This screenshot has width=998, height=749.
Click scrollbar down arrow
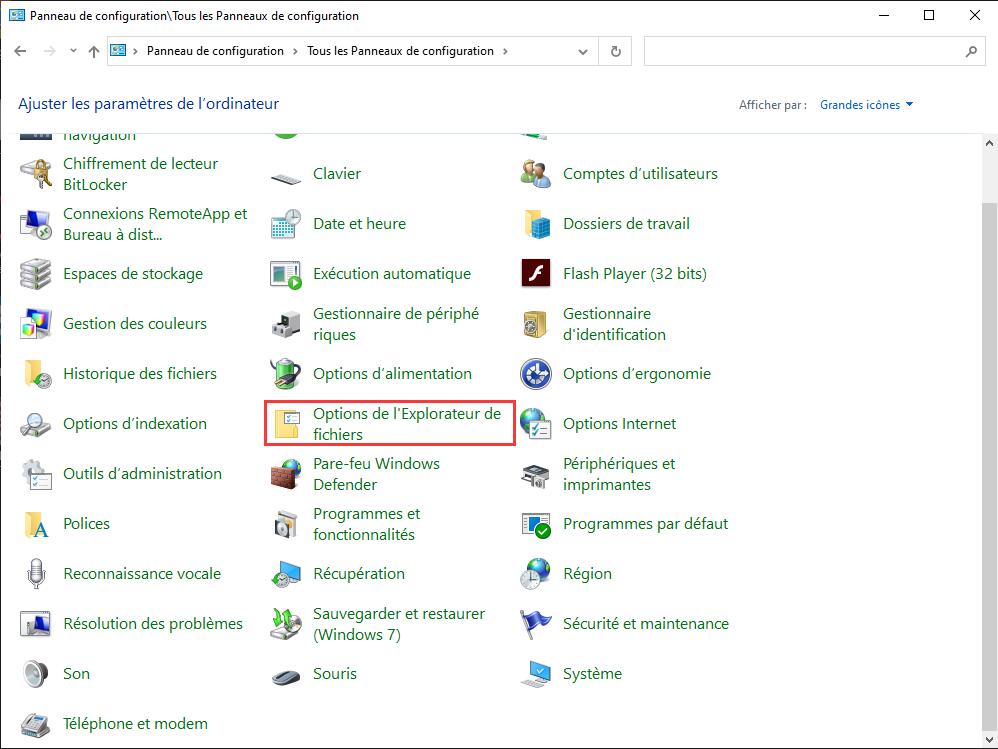989,740
